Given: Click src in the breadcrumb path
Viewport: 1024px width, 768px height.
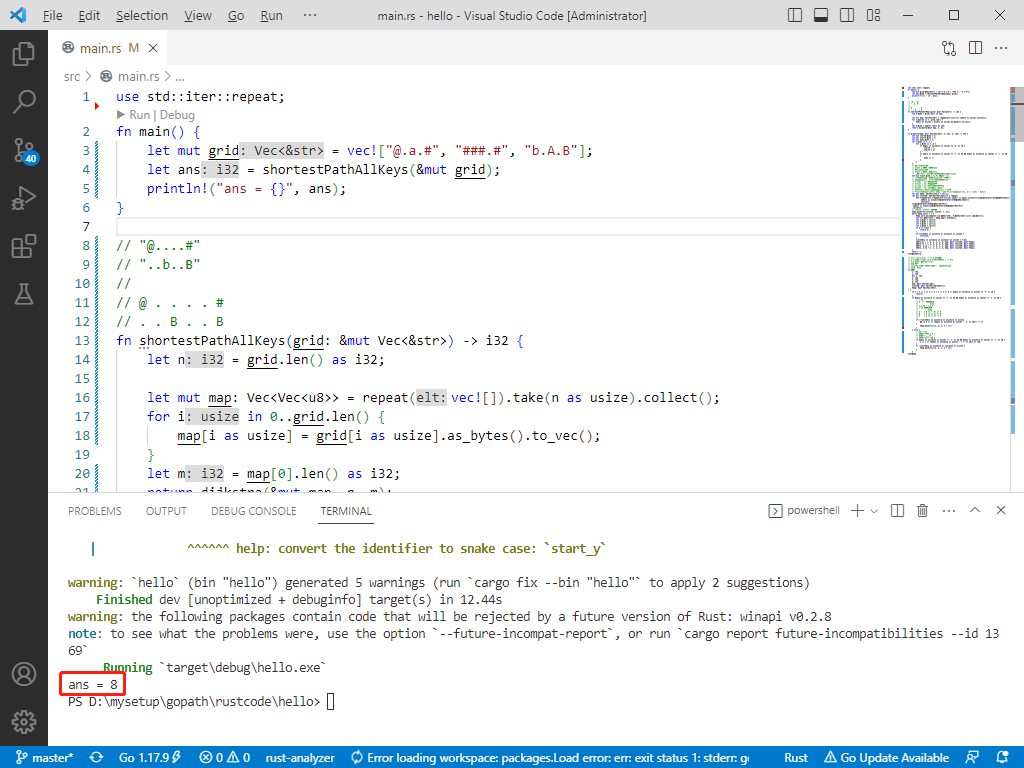Looking at the screenshot, I should (x=72, y=76).
